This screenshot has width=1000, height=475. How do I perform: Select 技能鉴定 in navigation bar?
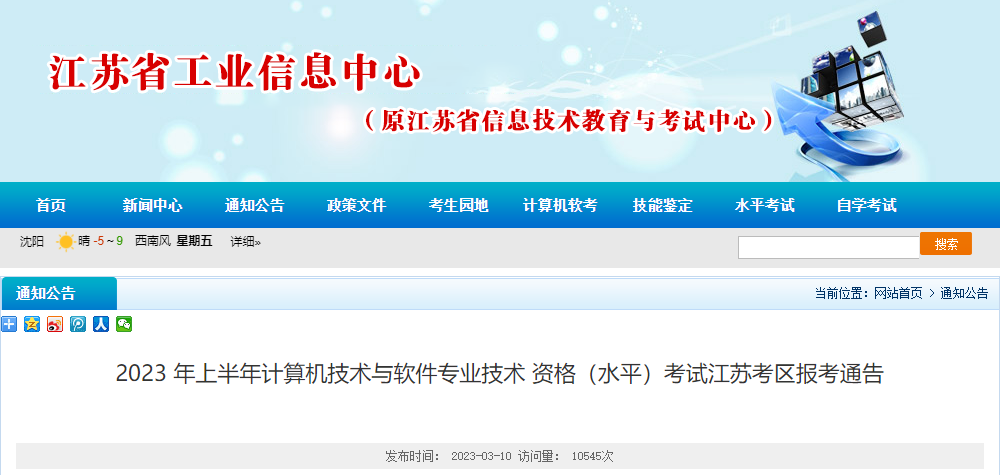click(x=663, y=205)
